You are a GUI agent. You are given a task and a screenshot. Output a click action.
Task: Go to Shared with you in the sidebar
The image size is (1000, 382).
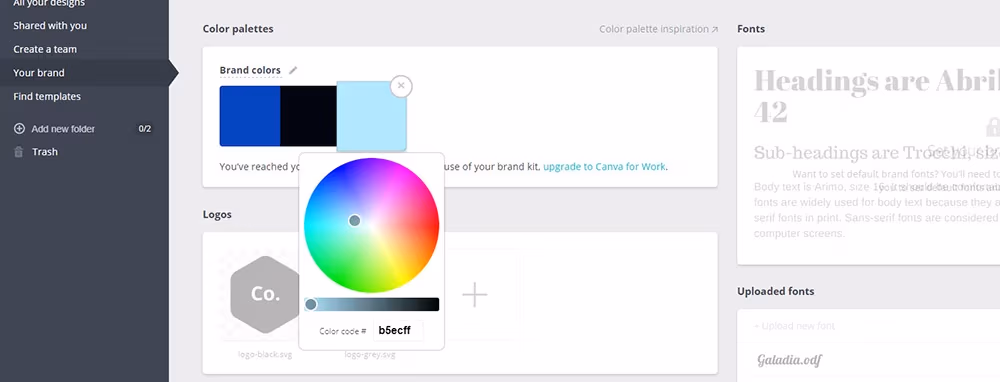click(50, 26)
